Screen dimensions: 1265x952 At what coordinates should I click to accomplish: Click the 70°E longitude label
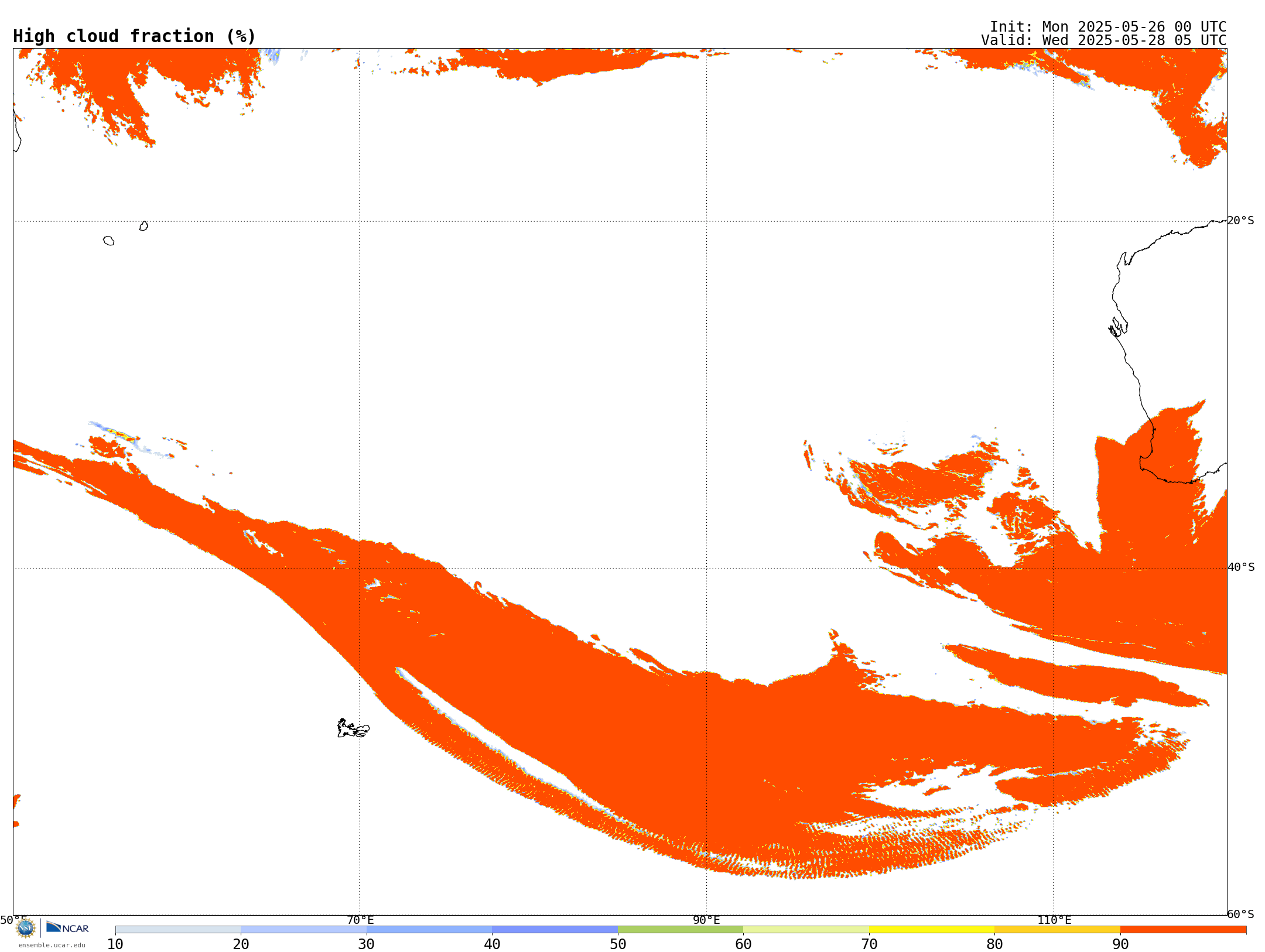[360, 920]
